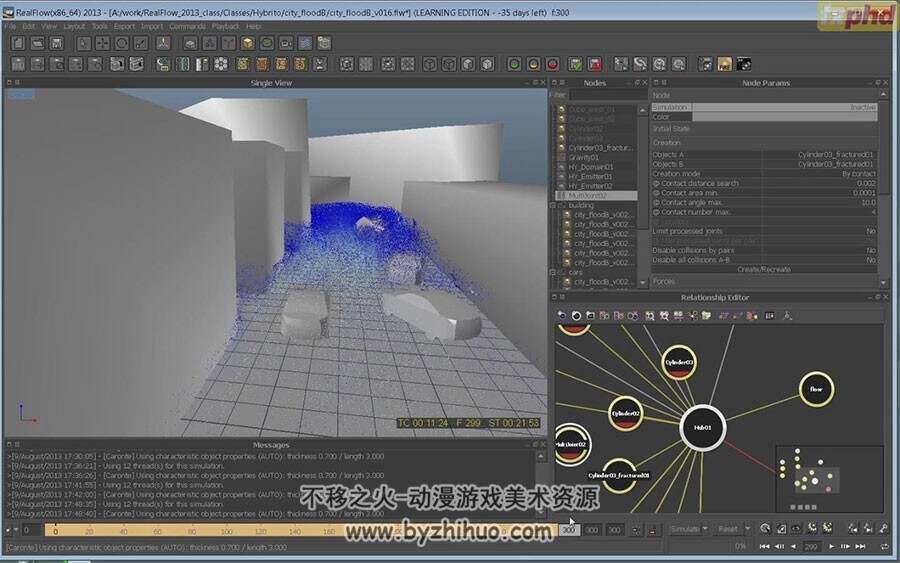Click the Save Project disk icon

tap(56, 43)
